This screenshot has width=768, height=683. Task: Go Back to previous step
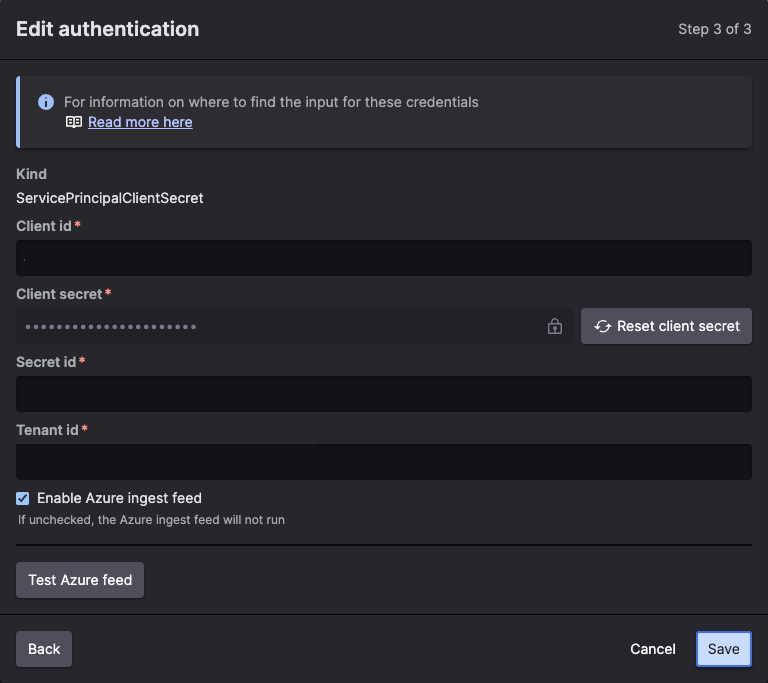click(x=44, y=649)
